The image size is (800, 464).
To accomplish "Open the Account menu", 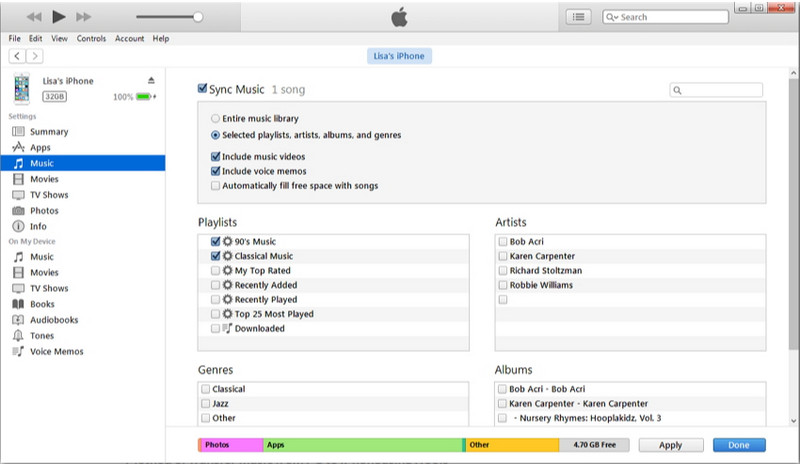I will click(129, 38).
